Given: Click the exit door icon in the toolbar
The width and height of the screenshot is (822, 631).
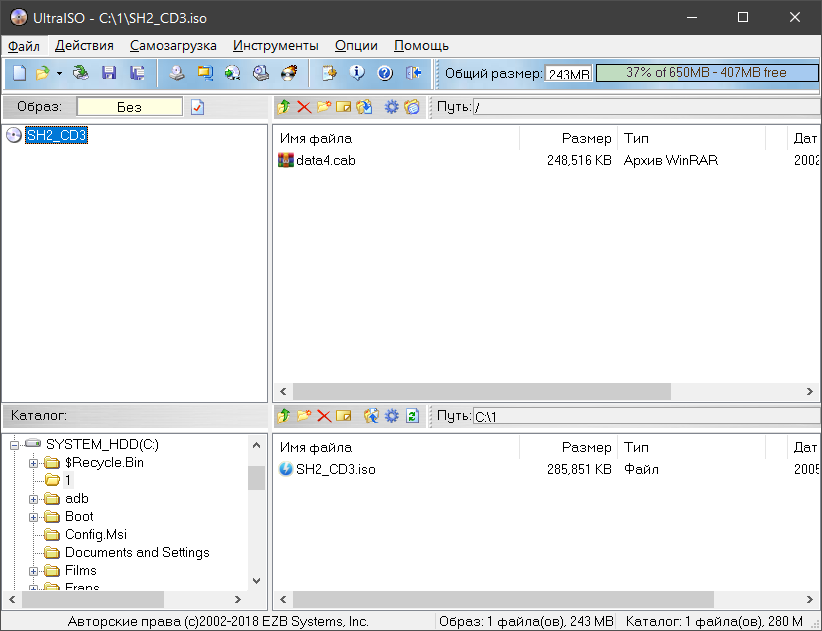Looking at the screenshot, I should pos(413,73).
